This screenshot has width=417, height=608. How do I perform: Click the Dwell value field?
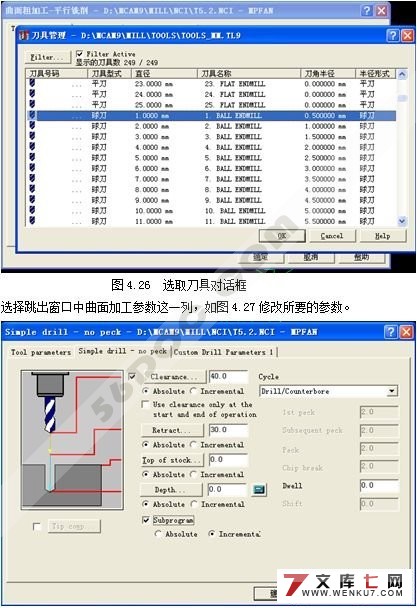point(379,485)
